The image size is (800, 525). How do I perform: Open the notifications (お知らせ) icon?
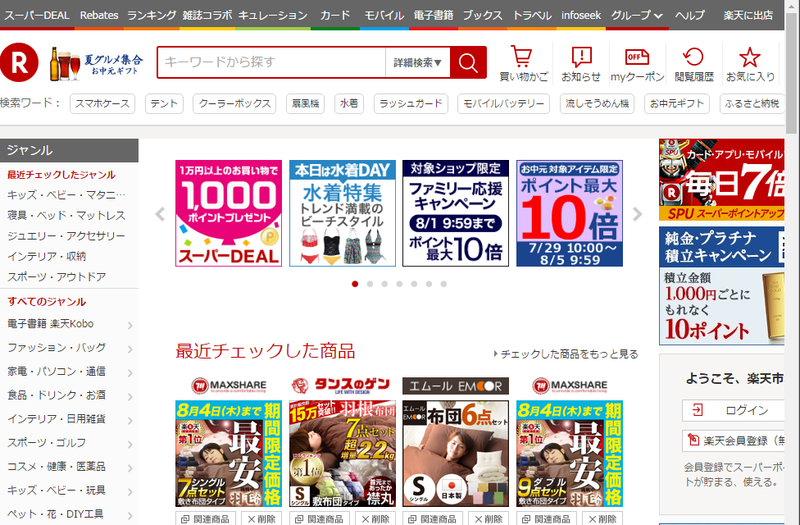pos(581,63)
